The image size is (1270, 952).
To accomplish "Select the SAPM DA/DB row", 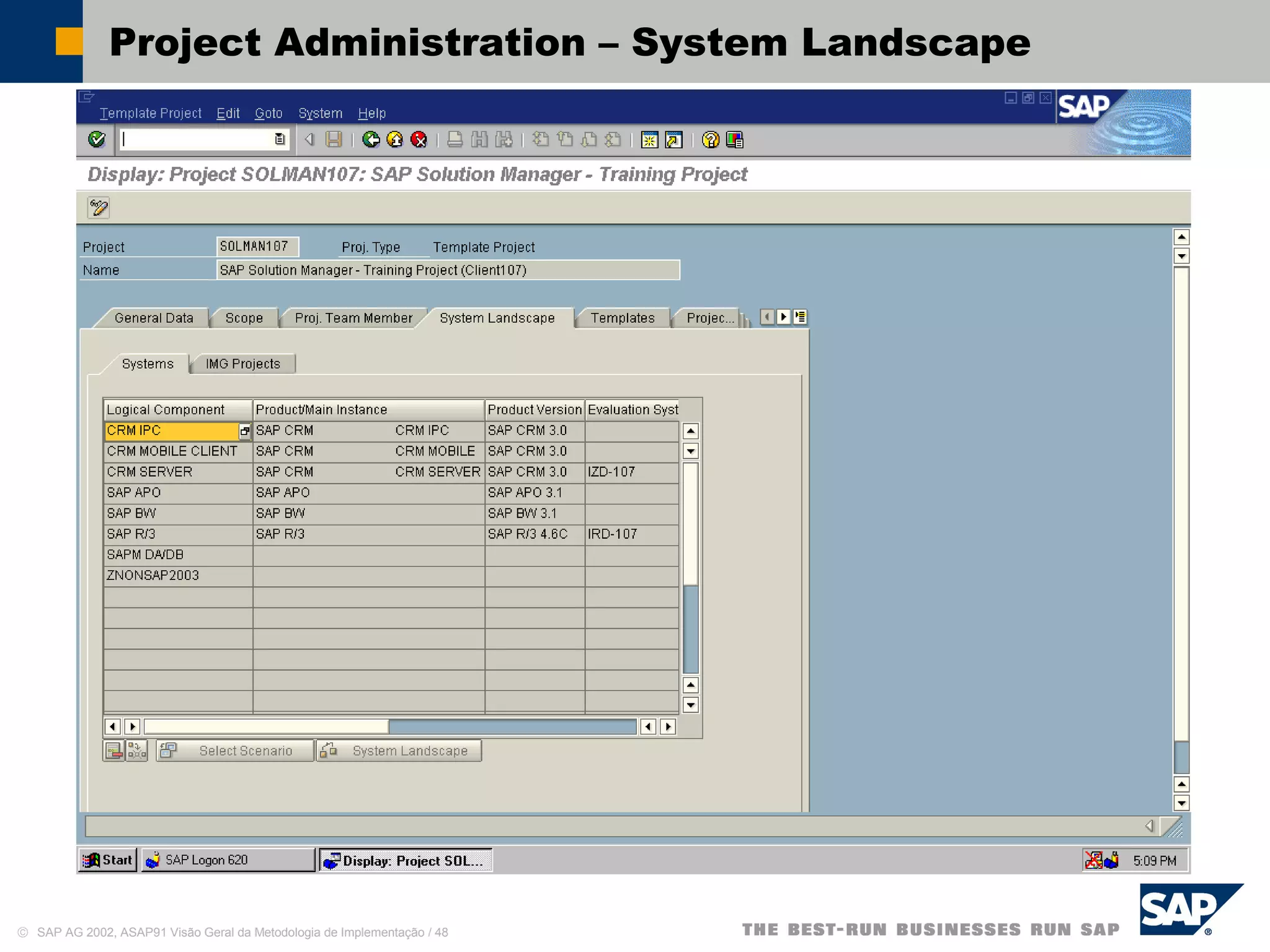I will click(x=178, y=555).
